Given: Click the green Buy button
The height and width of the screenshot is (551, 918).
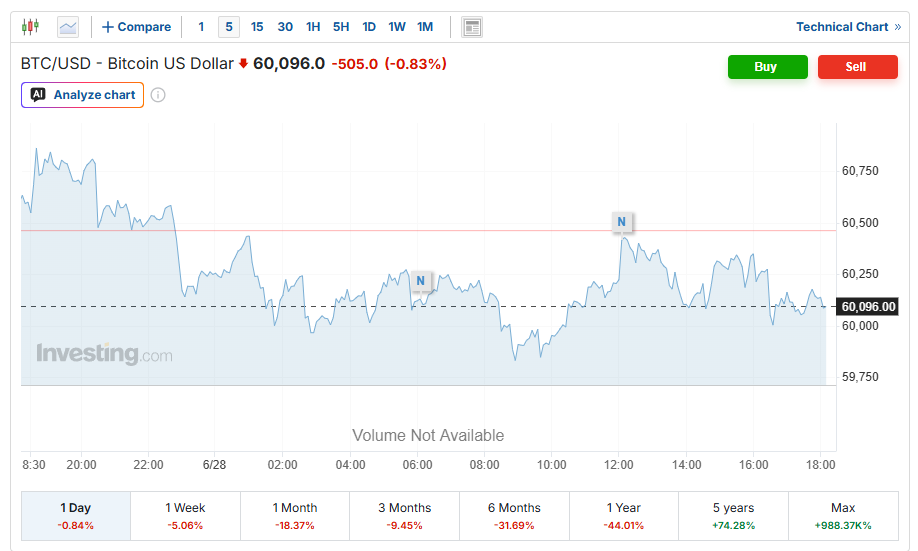Looking at the screenshot, I should click(x=768, y=67).
